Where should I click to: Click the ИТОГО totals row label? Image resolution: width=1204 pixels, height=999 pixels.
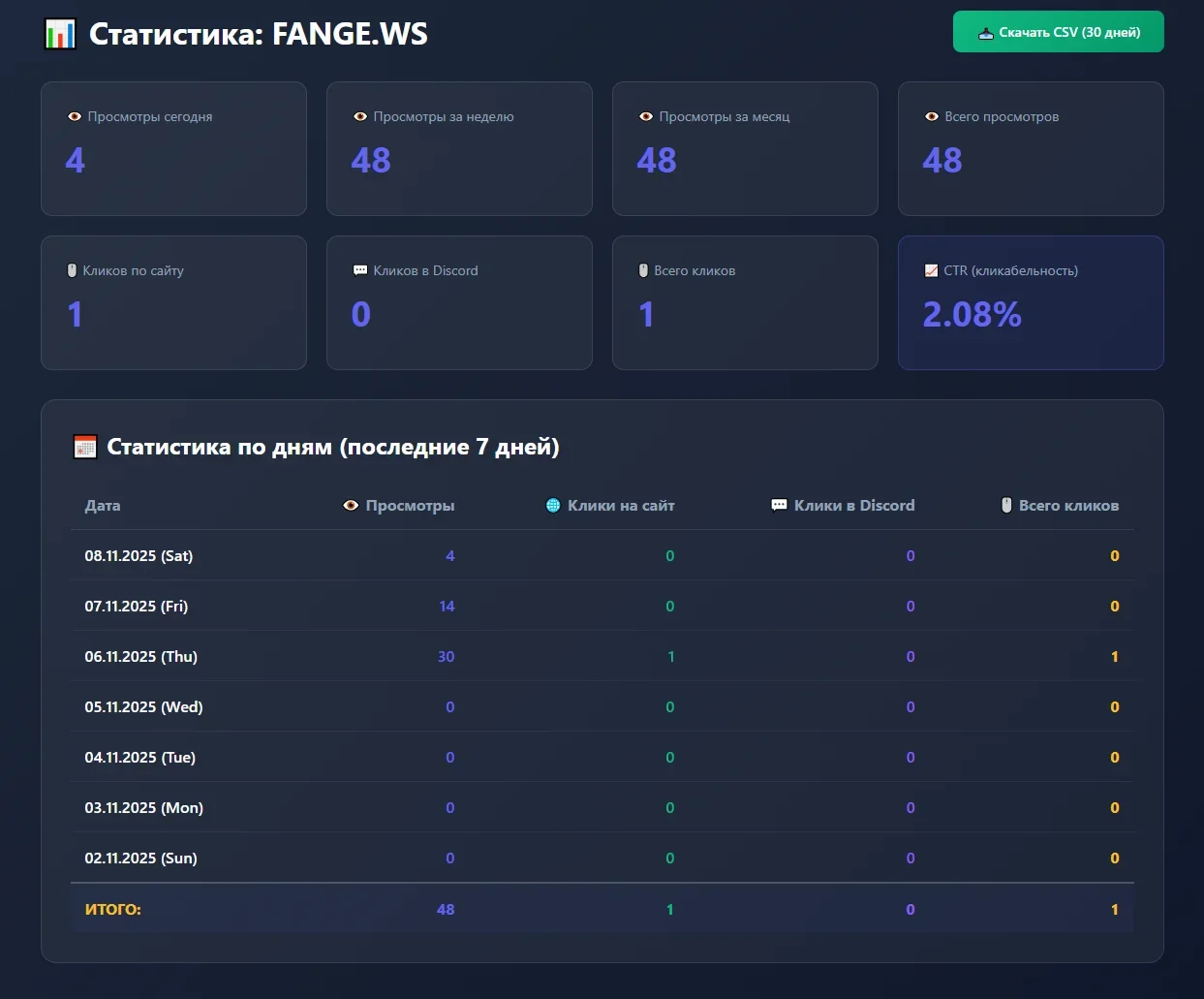point(113,909)
